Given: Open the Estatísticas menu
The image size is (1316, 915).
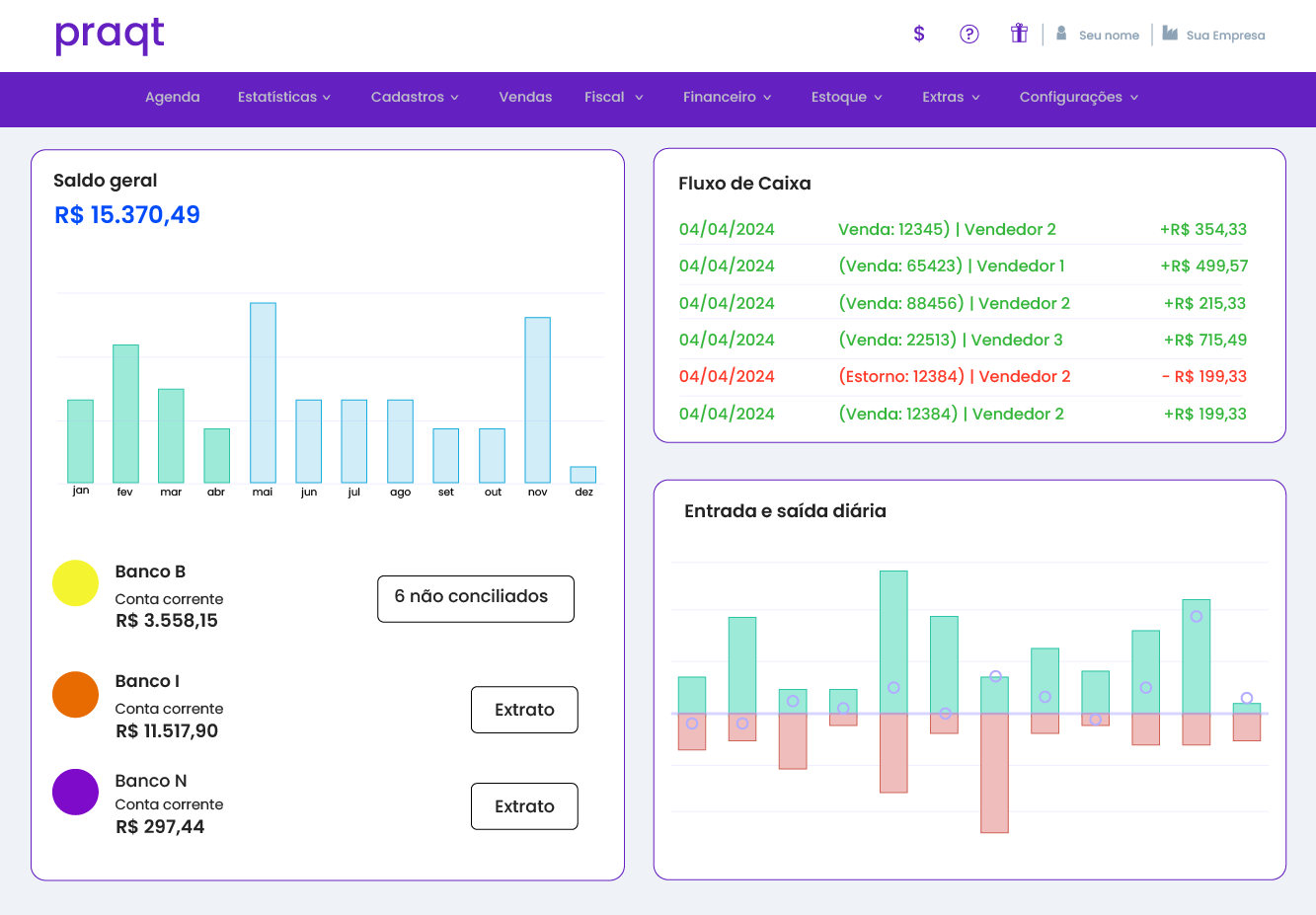Looking at the screenshot, I should pos(284,97).
